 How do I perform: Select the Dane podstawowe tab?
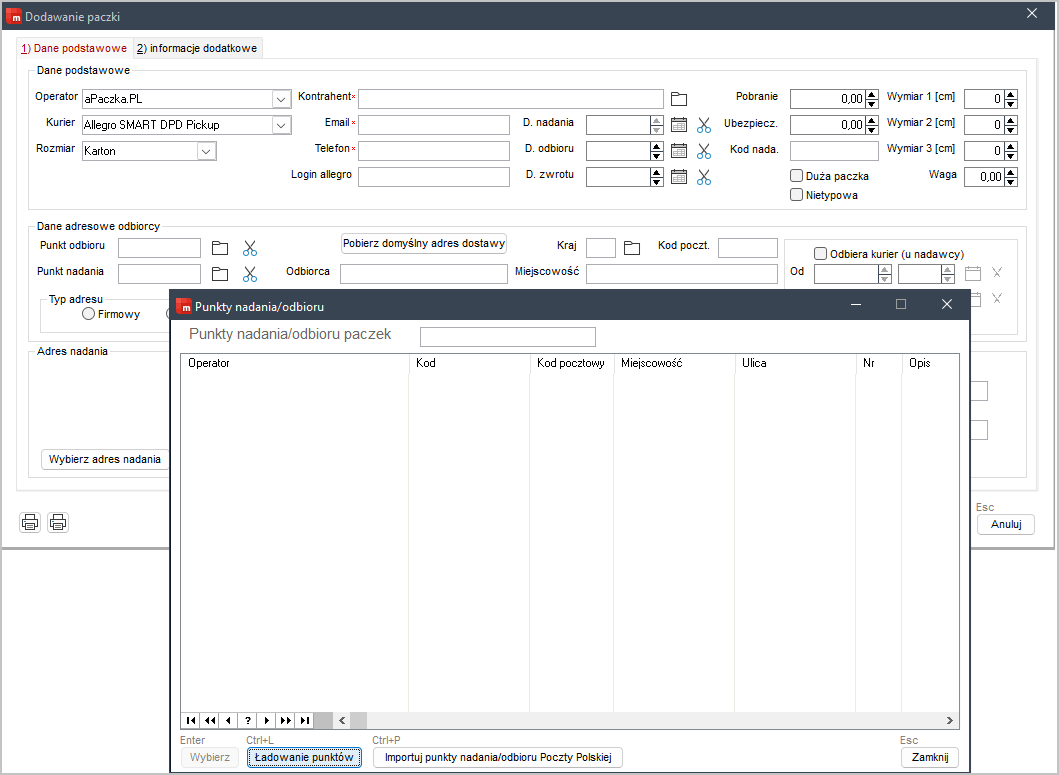click(x=74, y=49)
